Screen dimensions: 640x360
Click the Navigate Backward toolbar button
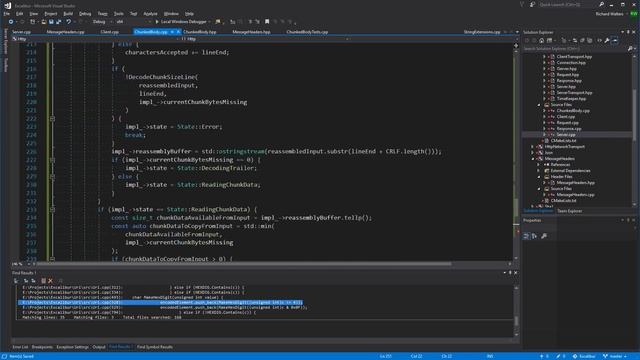pos(11,22)
